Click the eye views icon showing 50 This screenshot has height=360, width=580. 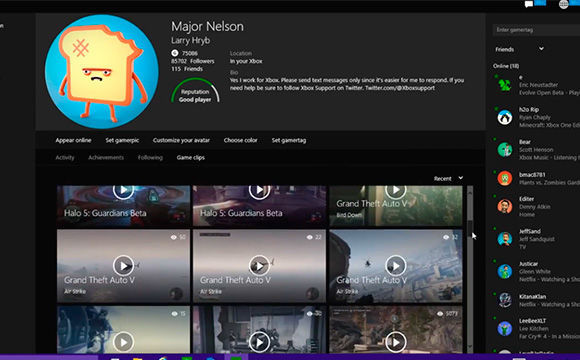click(x=173, y=237)
